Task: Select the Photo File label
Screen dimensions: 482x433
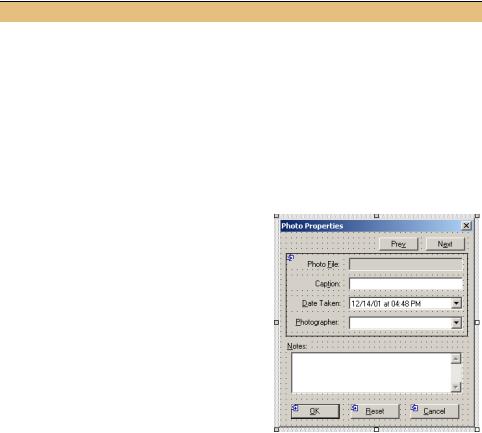Action: click(323, 264)
